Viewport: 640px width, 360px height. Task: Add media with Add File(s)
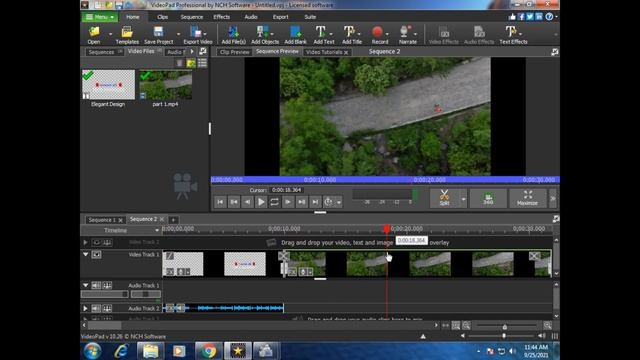tap(233, 35)
